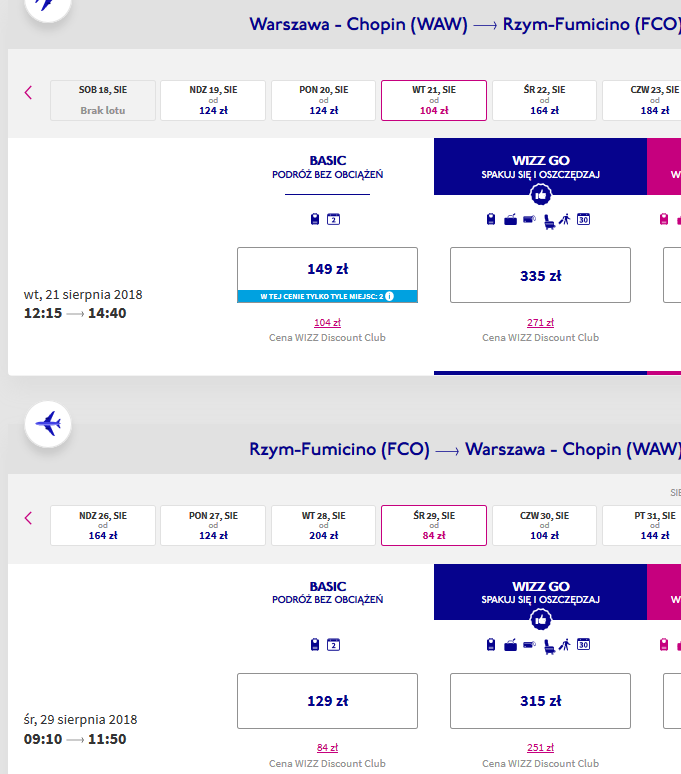Viewport: 681px width, 774px height.
Task: Choose outbound WIZZ GO fare 335 zł
Action: pos(540,275)
